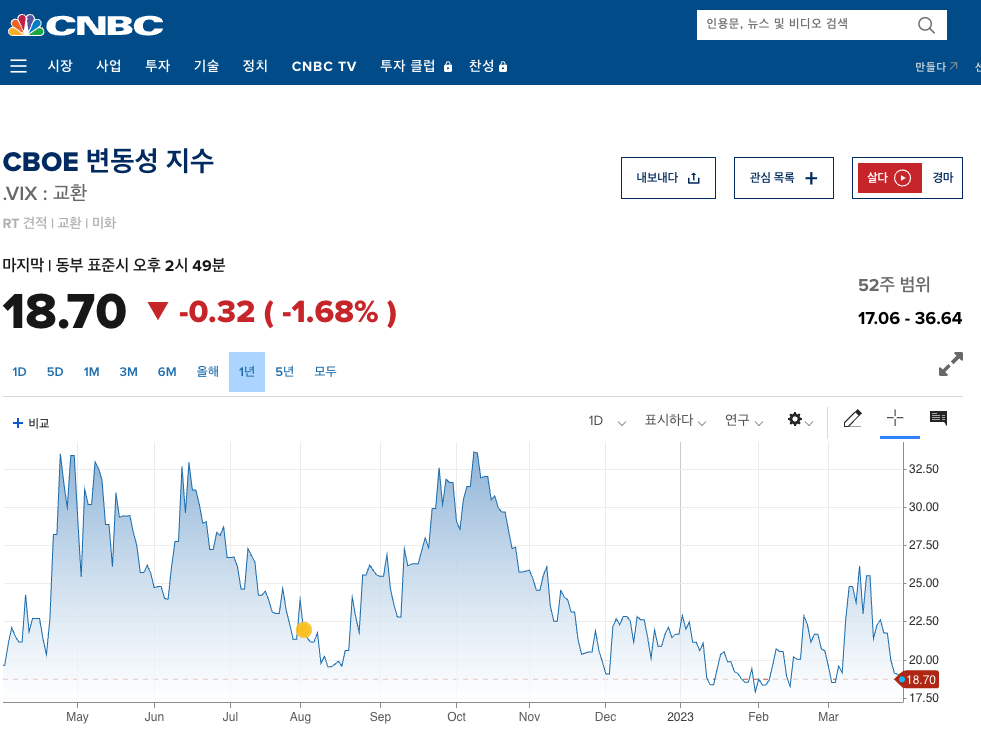Click the 비교 plus icon to compare
This screenshot has width=981, height=746.
coord(18,423)
